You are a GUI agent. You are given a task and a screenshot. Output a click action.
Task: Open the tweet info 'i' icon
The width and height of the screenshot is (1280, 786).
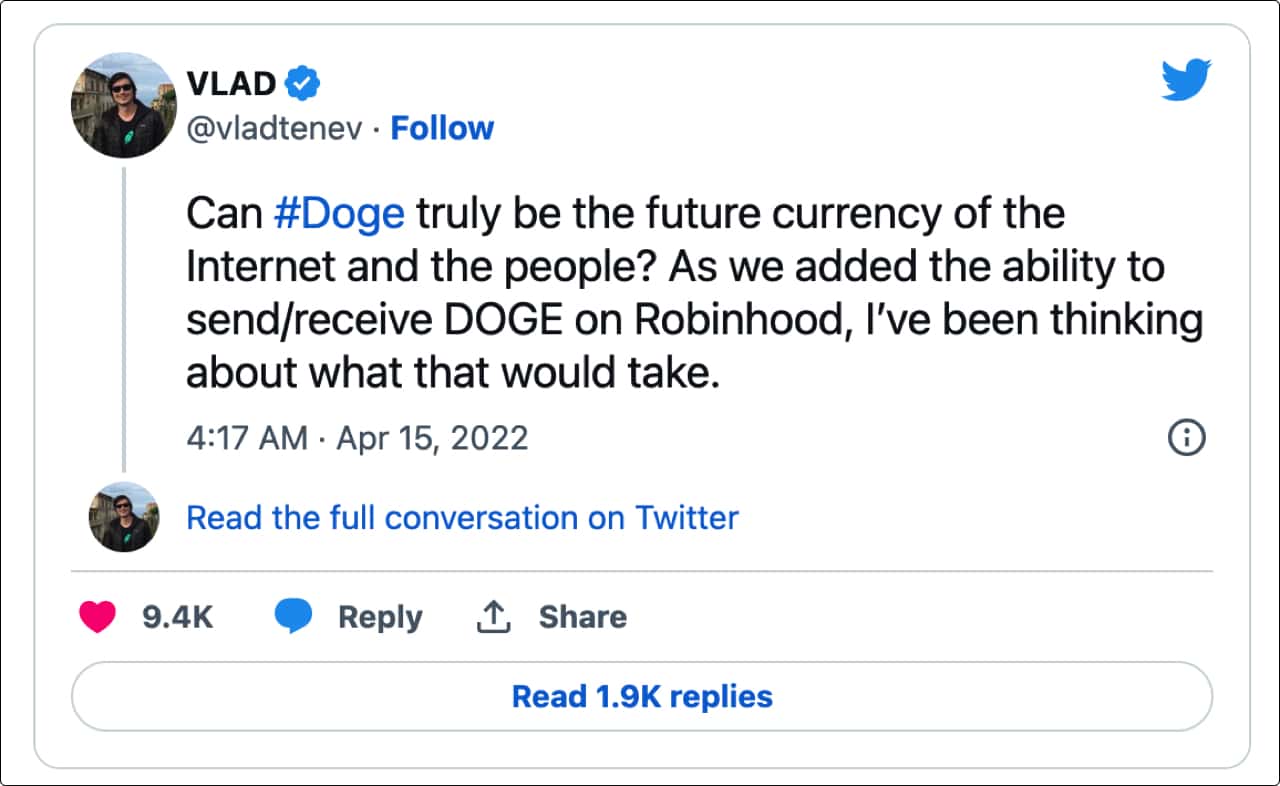pyautogui.click(x=1186, y=437)
